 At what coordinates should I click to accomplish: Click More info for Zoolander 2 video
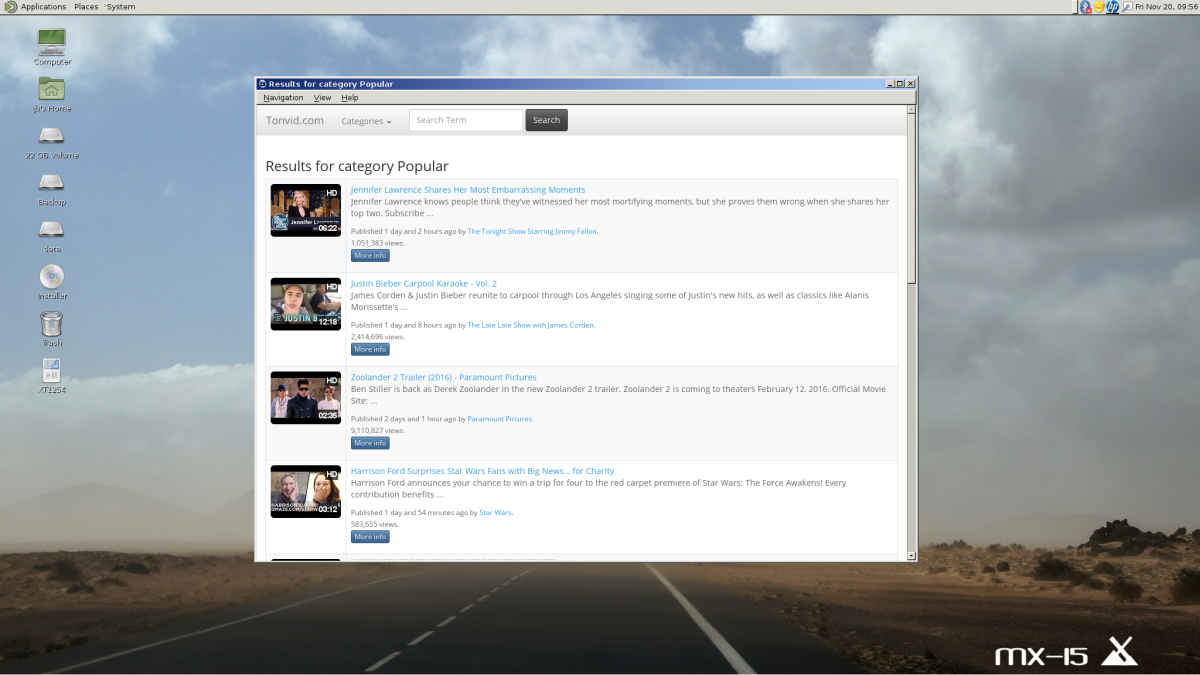point(370,443)
